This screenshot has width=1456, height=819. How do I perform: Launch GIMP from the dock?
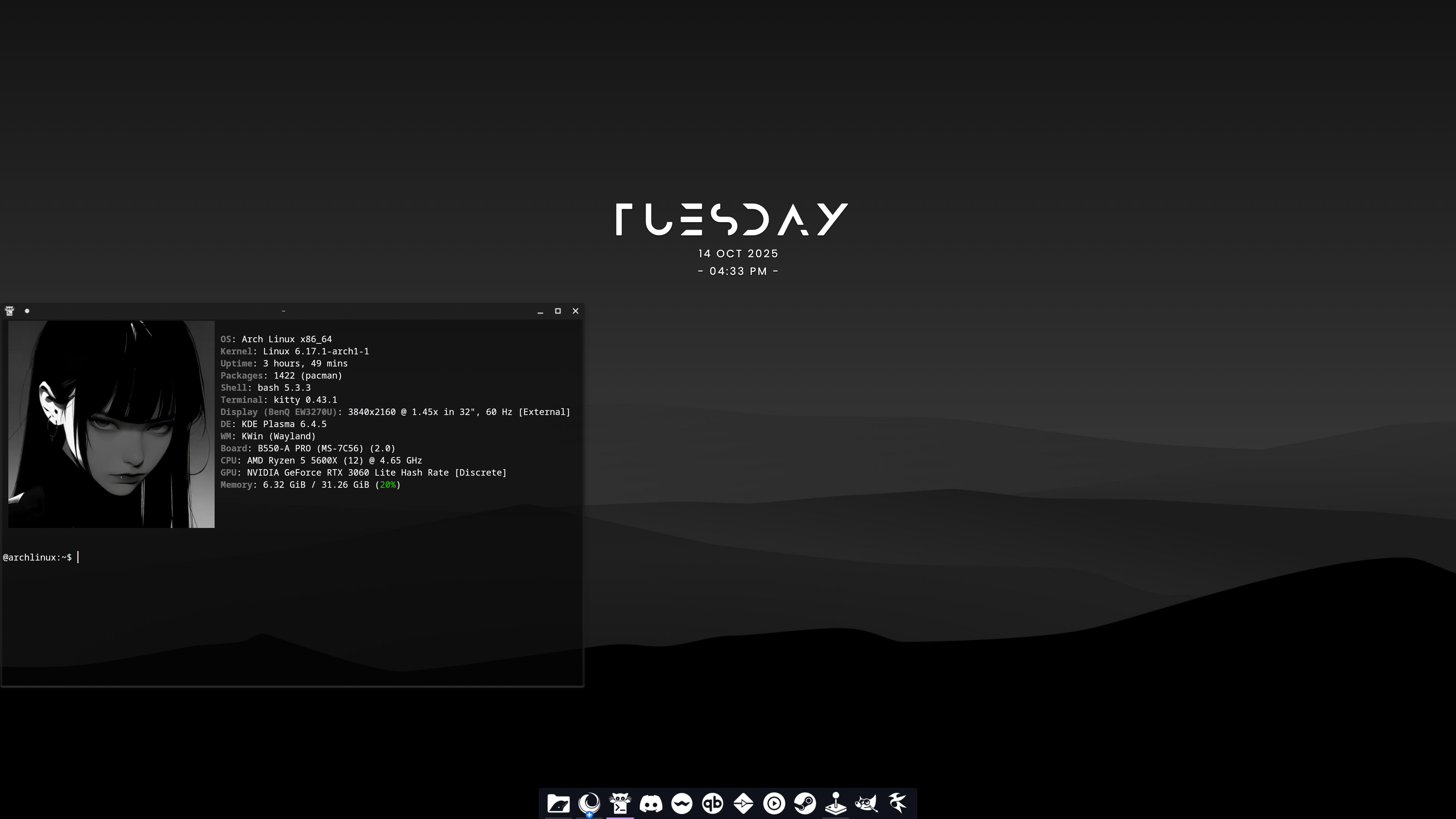pos(866,803)
